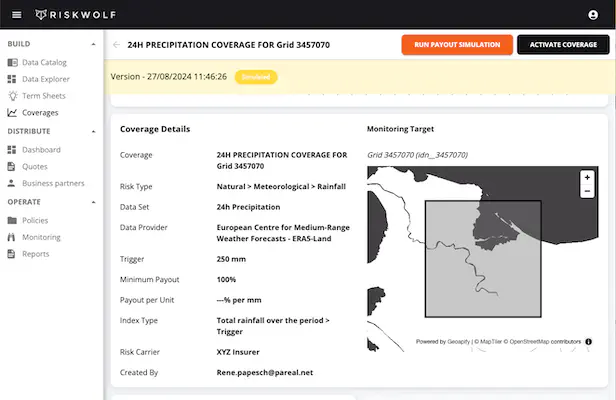
Task: Collapse the BUILD section
Action: point(93,44)
